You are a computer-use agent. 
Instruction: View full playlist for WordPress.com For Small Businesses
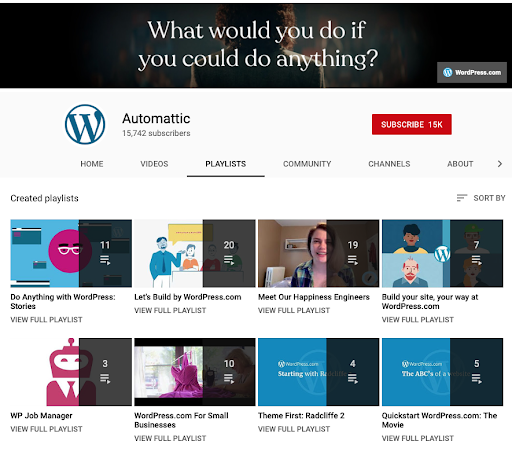170,438
